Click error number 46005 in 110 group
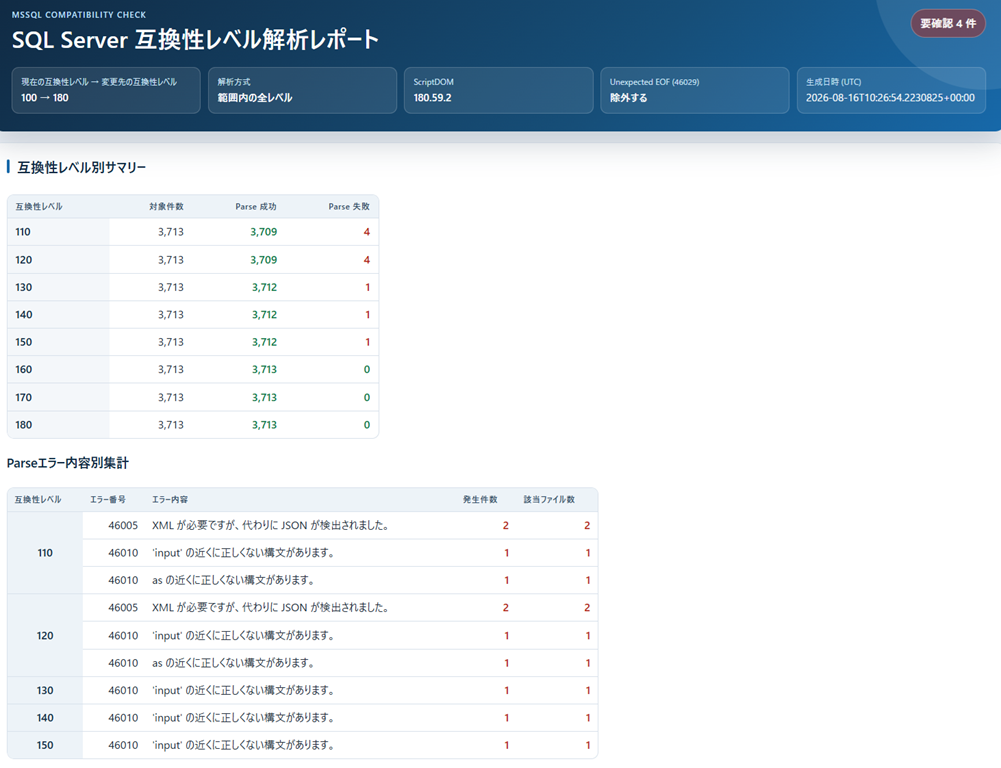Image resolution: width=1001 pixels, height=768 pixels. click(x=123, y=525)
